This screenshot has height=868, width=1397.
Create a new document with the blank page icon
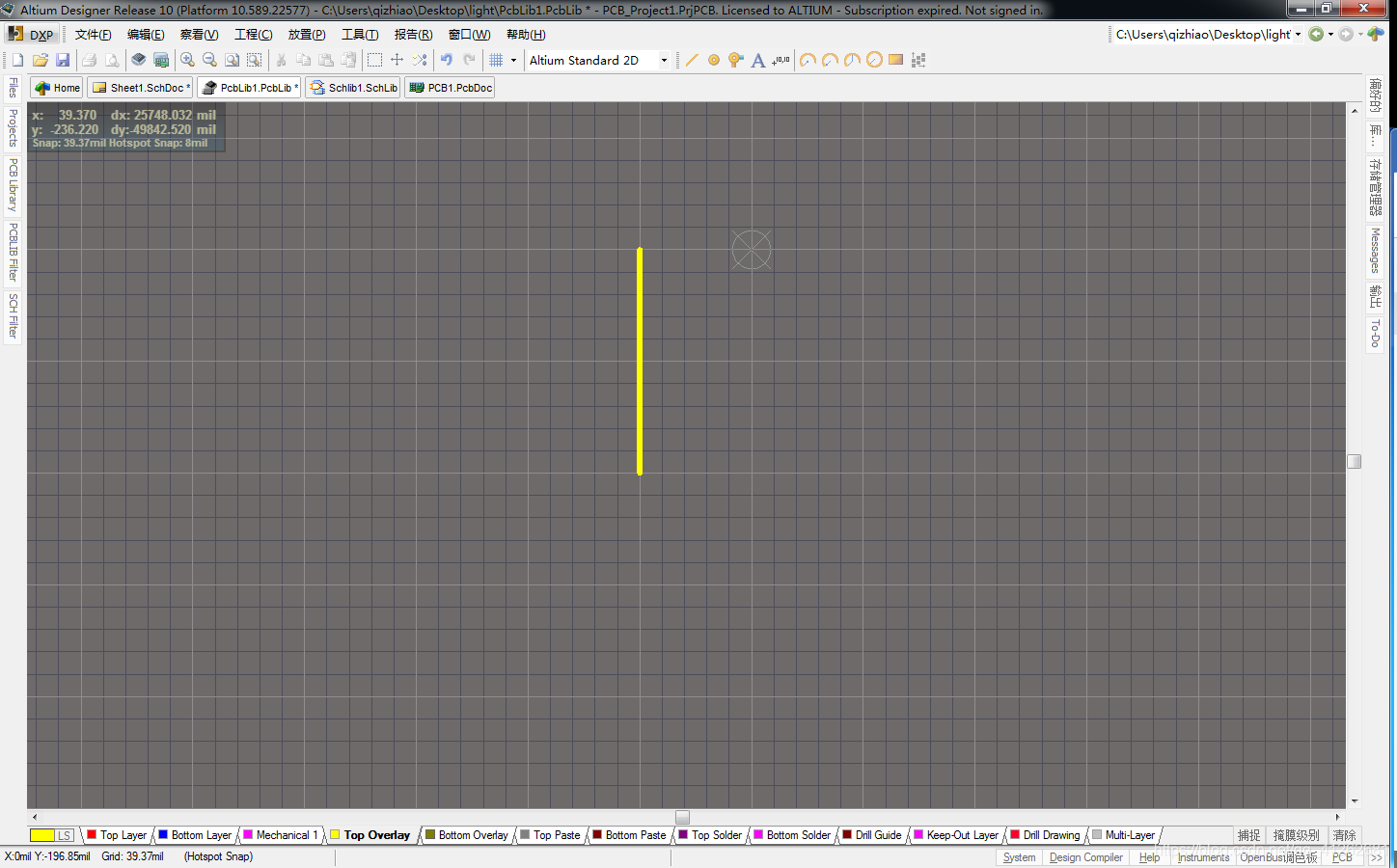coord(17,60)
